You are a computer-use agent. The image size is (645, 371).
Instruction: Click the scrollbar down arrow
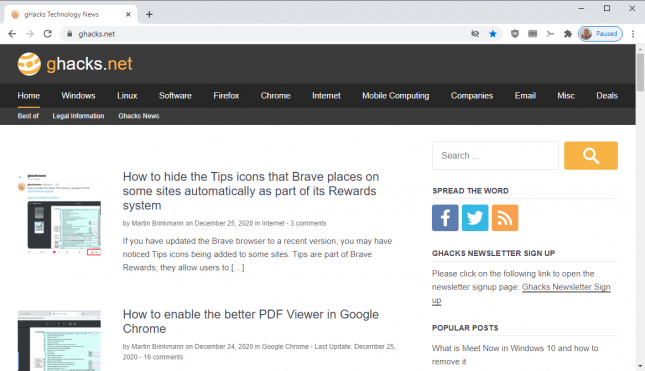640,366
